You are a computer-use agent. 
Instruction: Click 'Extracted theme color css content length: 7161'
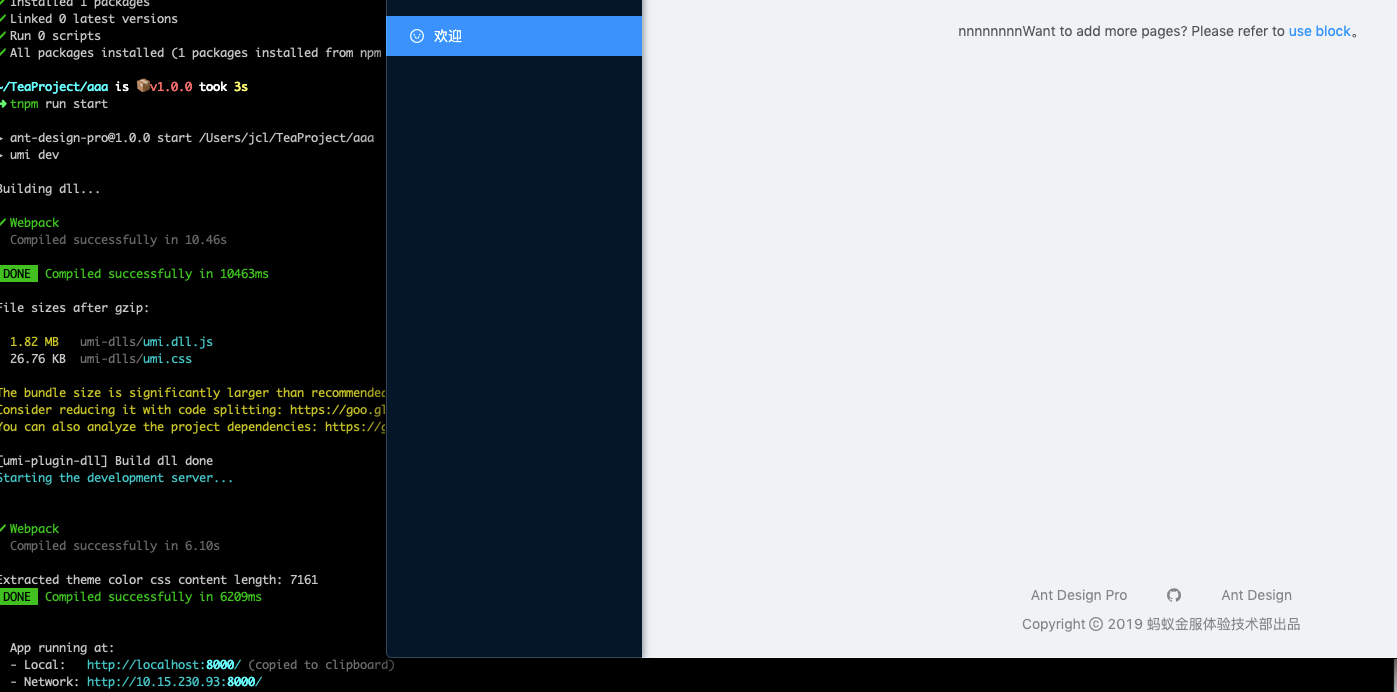(x=158, y=580)
